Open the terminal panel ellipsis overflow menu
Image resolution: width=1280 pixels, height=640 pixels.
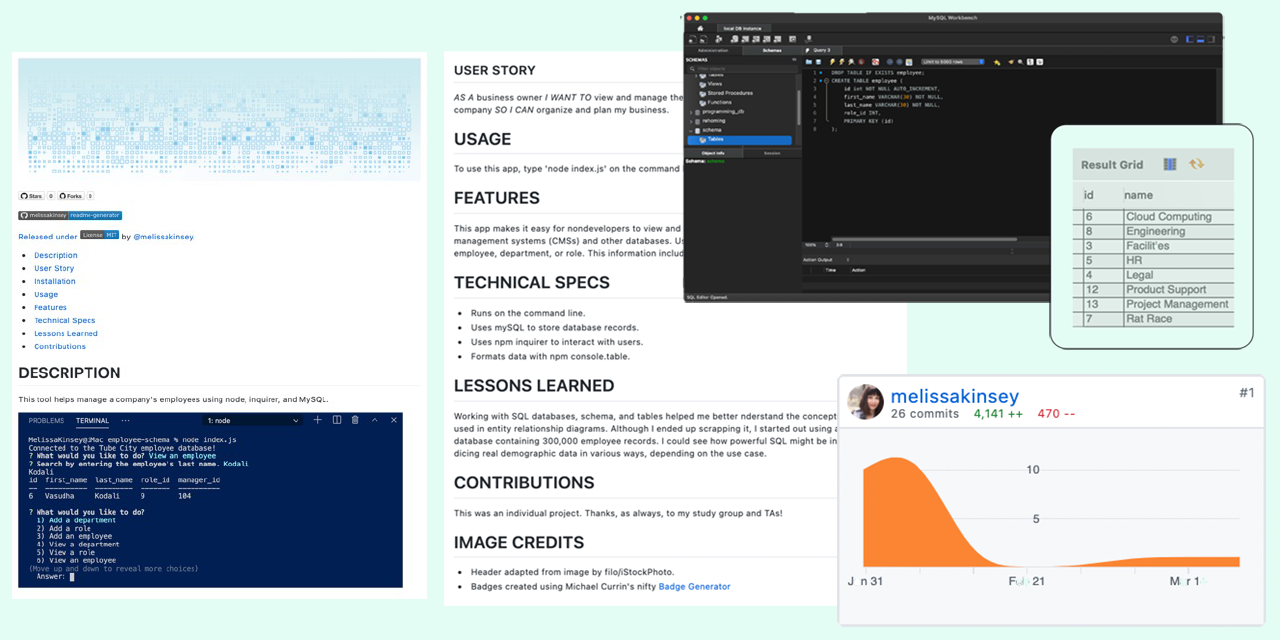(x=125, y=421)
